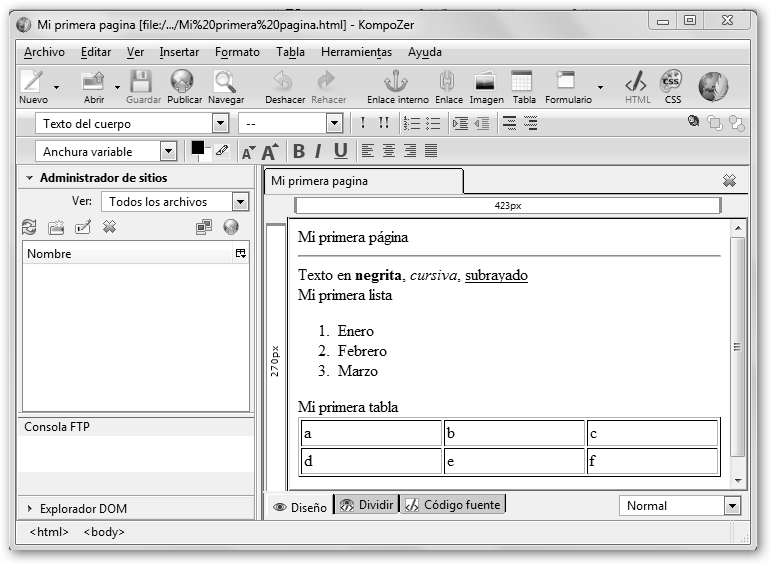
Task: Click the Navegar browse icon
Action: (225, 86)
